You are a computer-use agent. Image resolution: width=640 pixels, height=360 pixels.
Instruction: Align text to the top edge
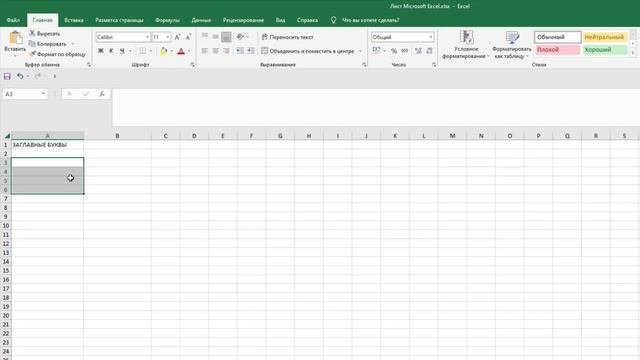point(205,37)
